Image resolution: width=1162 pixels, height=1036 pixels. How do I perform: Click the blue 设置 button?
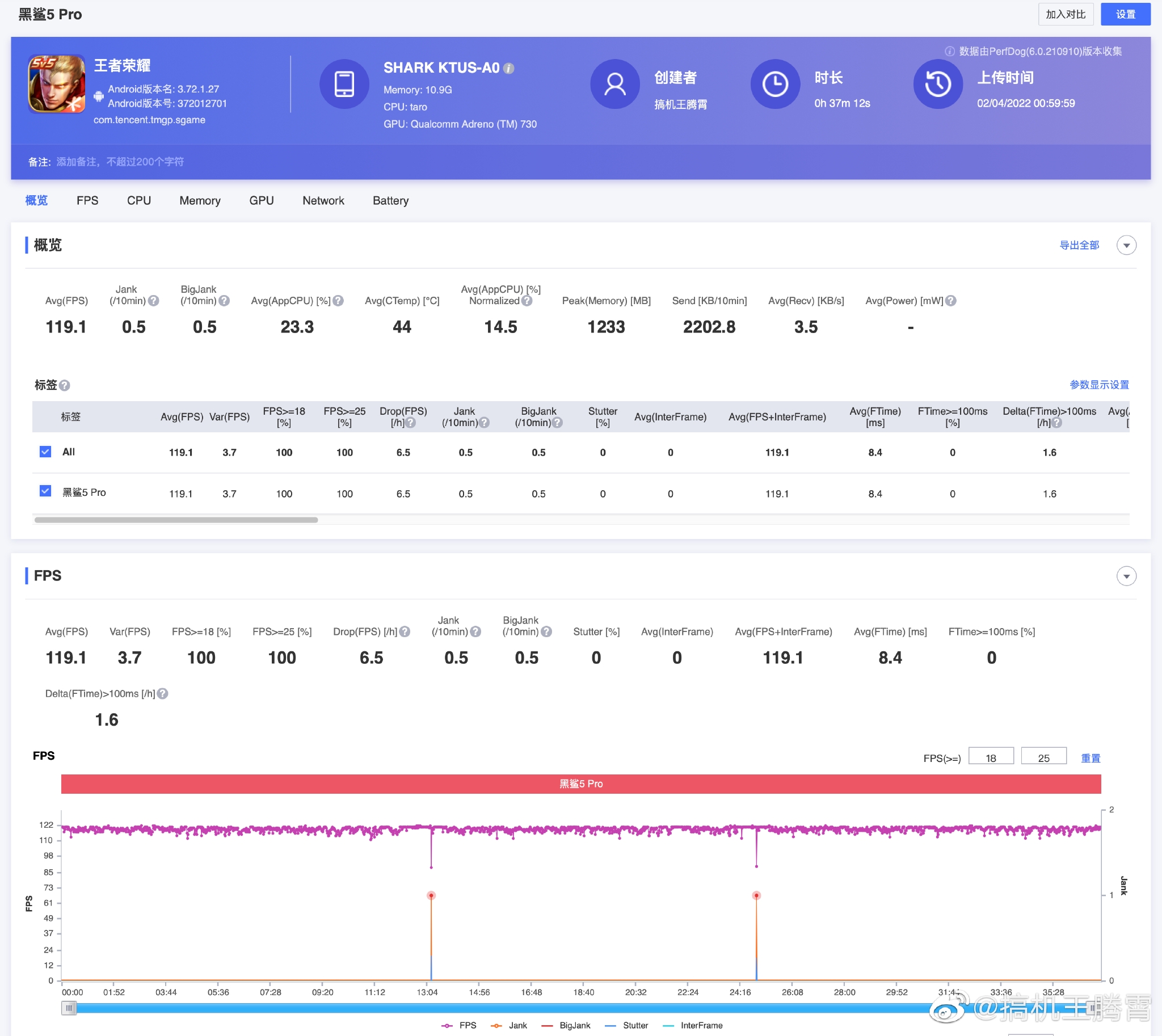point(1125,14)
